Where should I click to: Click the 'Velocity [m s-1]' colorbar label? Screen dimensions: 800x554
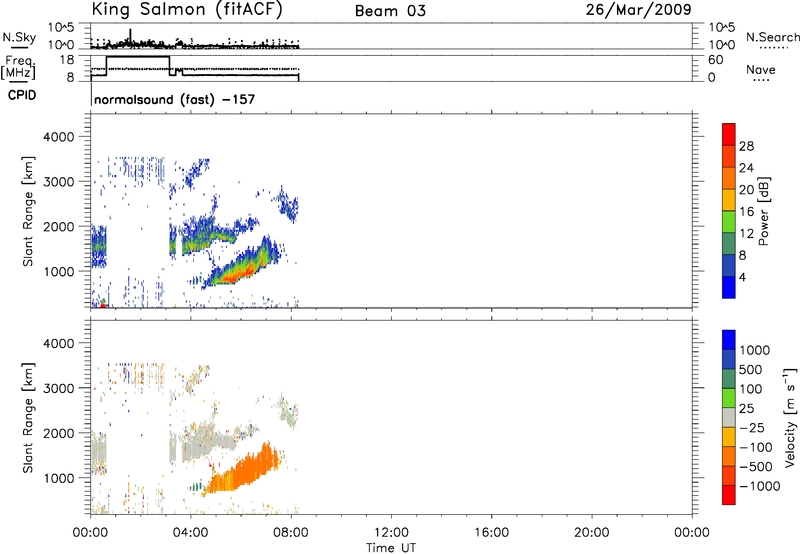pyautogui.click(x=790, y=417)
